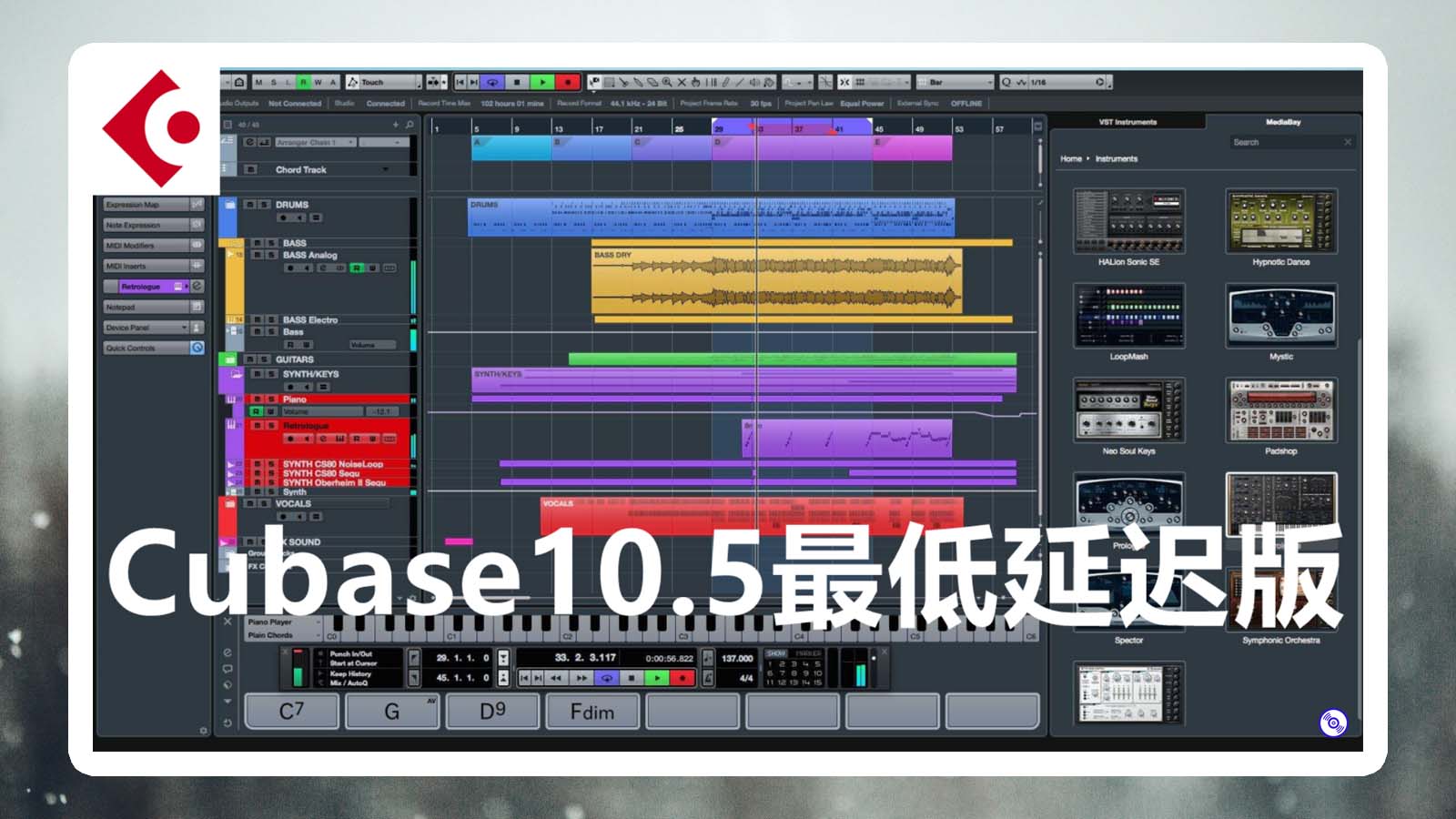Toggle Cycle in bottom transport panel

click(606, 678)
